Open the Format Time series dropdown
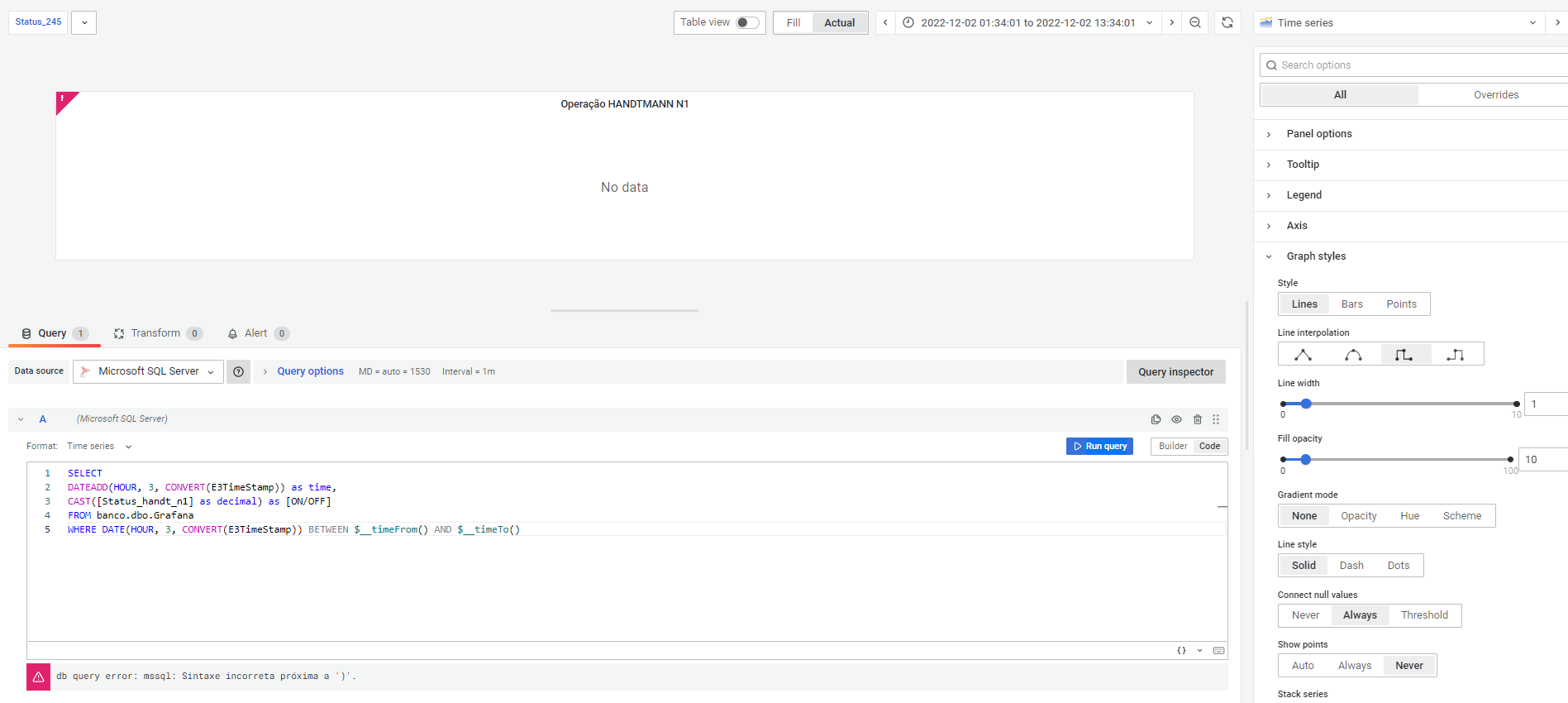The height and width of the screenshot is (703, 1568). tap(99, 447)
